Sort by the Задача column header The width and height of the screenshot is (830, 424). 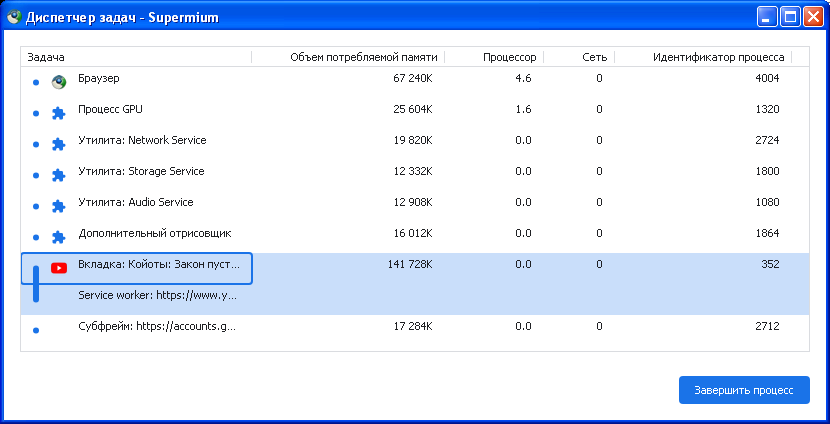click(136, 57)
